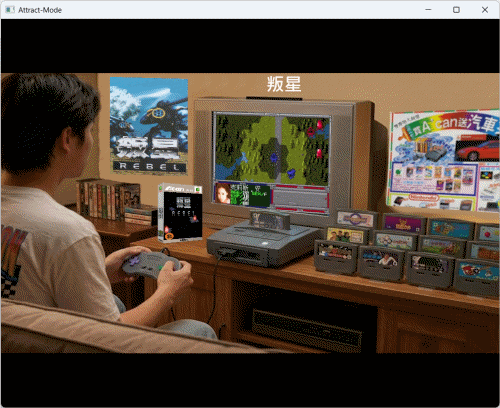Screen dimensions: 500x408
Task: Close the Attract-Mode window
Action: pyautogui.click(x=485, y=10)
